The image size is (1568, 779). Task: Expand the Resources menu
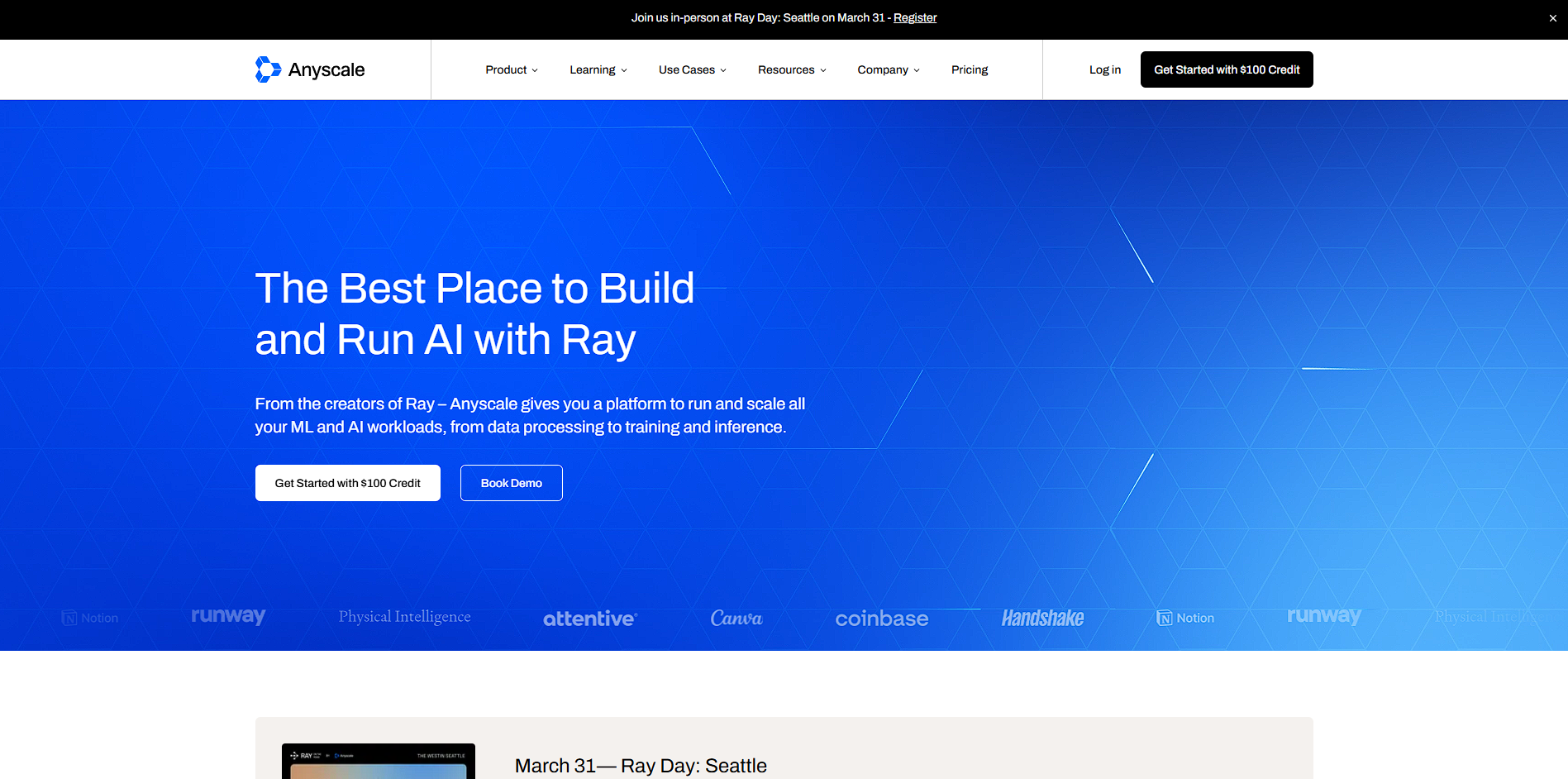[792, 69]
